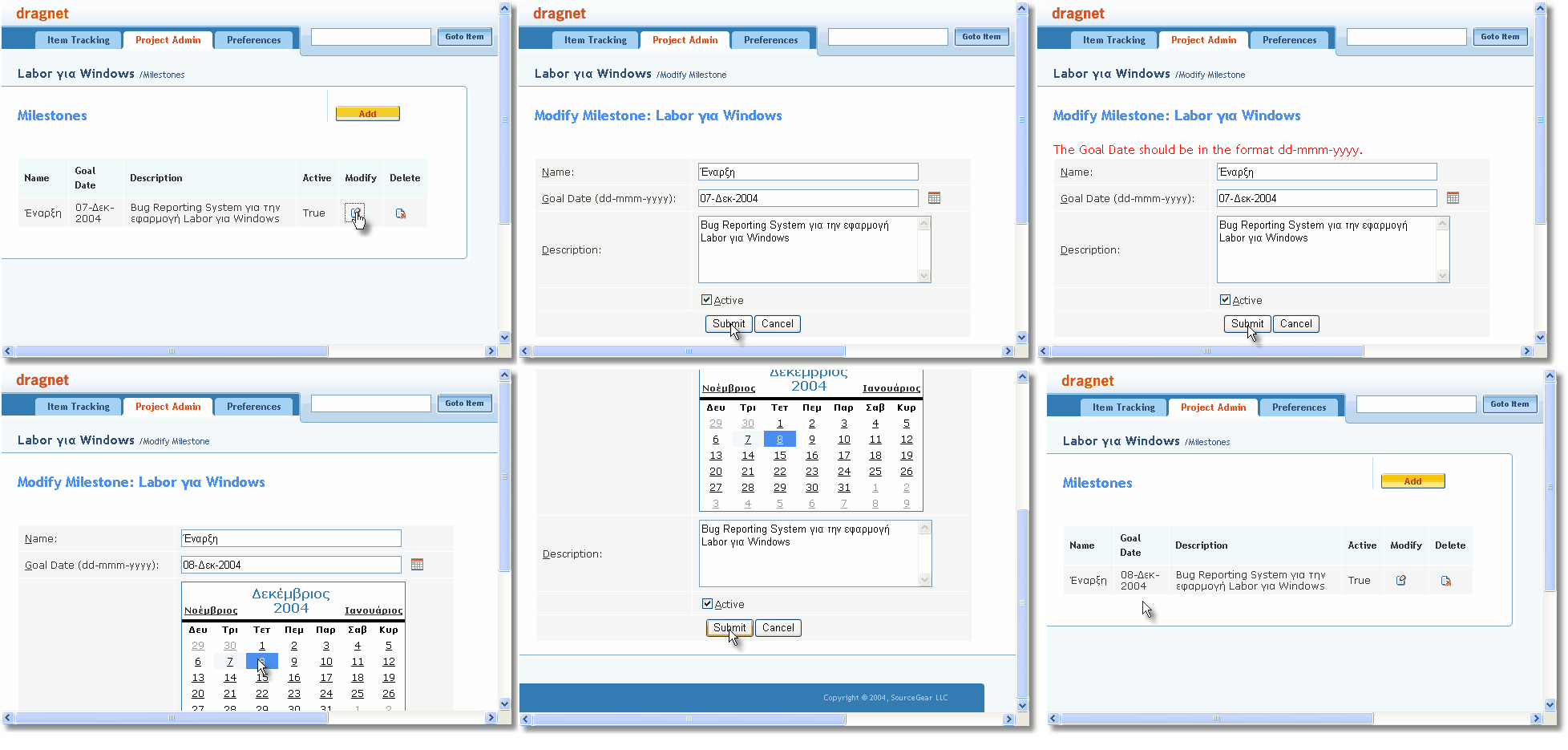
Task: Open the calendar icon beside the 08-Δεκ-2004 goal date field
Action: [x=417, y=565]
